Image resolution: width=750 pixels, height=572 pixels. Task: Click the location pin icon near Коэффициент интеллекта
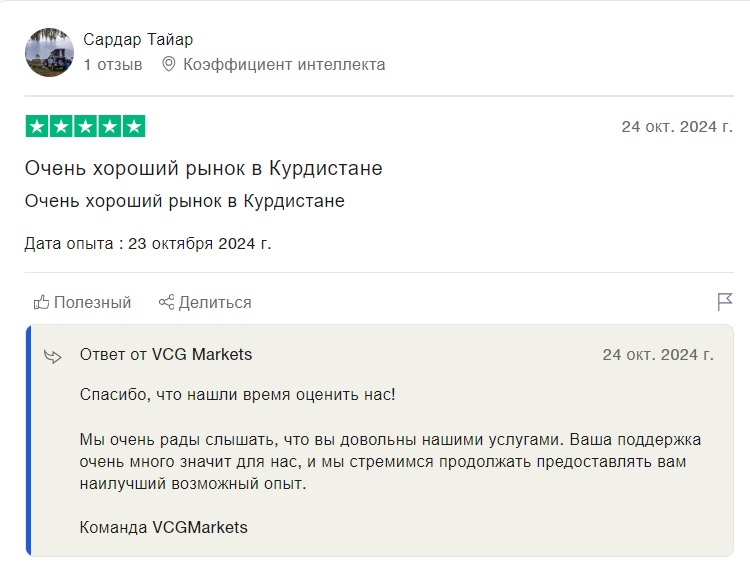[168, 64]
